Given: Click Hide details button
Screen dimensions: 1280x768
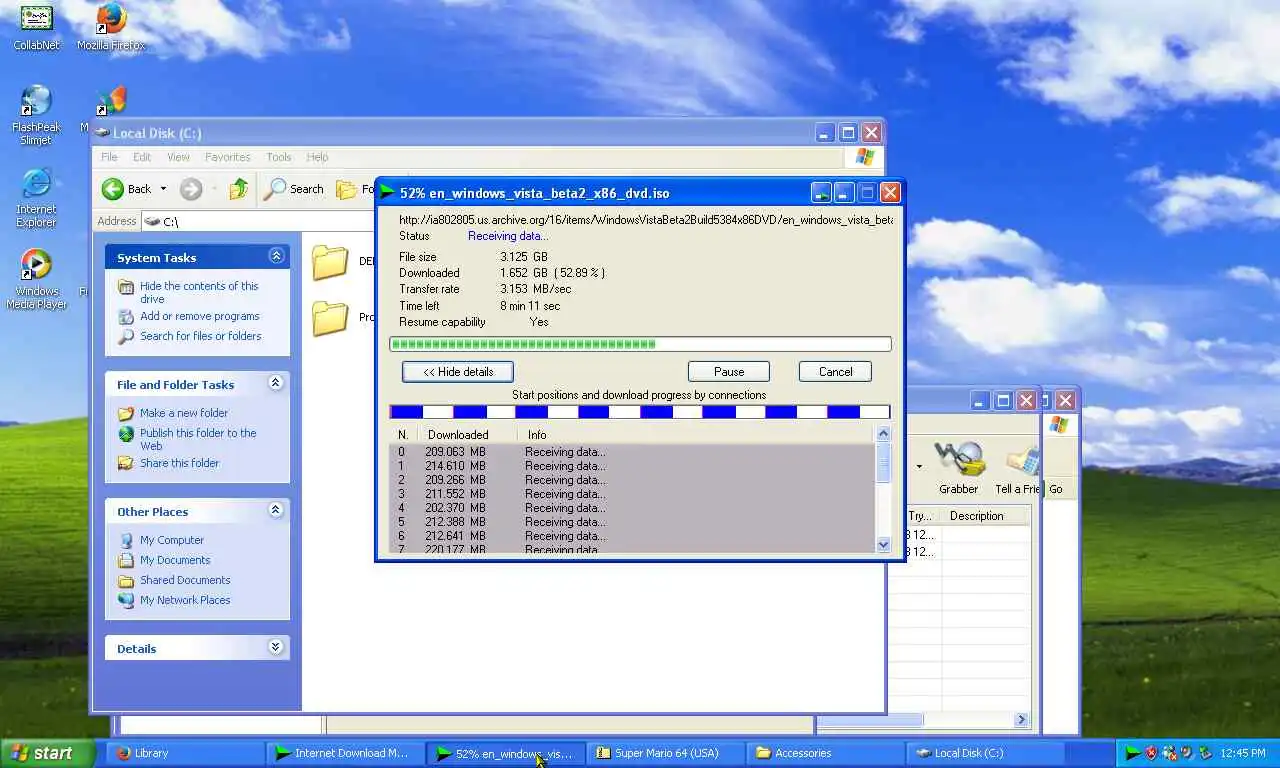Looking at the screenshot, I should click(x=458, y=372).
